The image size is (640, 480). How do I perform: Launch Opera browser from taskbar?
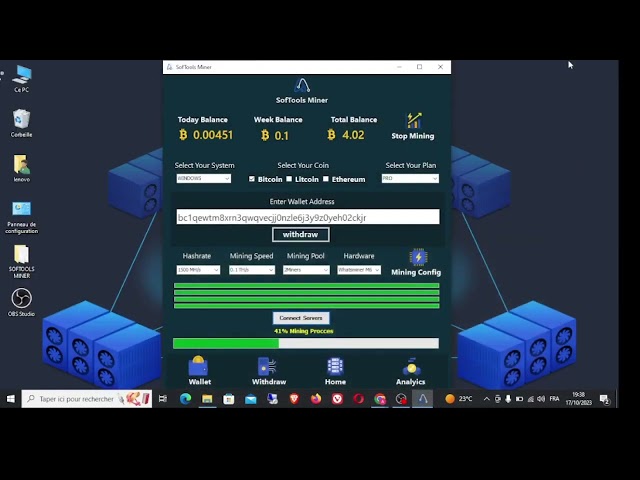pos(358,399)
